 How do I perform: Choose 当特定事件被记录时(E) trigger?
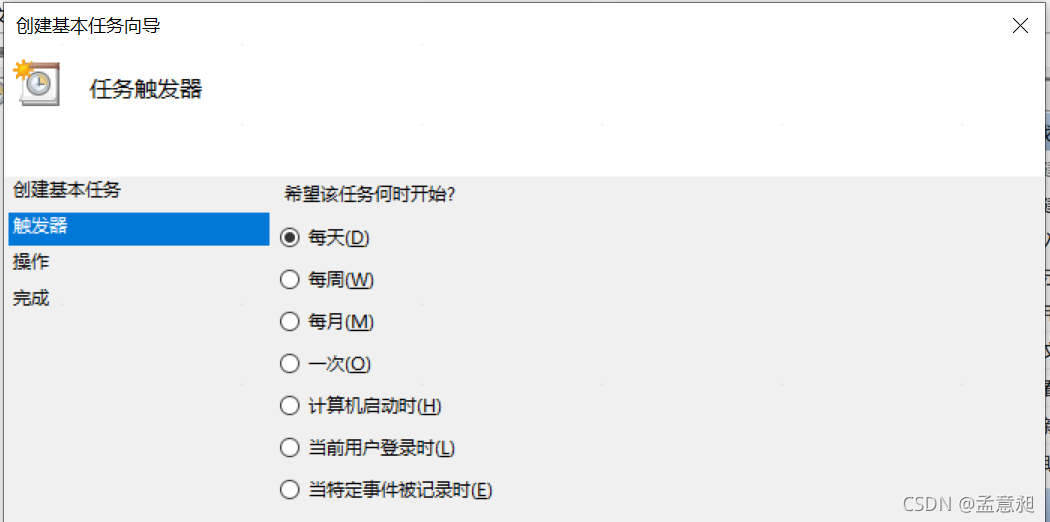(x=290, y=490)
